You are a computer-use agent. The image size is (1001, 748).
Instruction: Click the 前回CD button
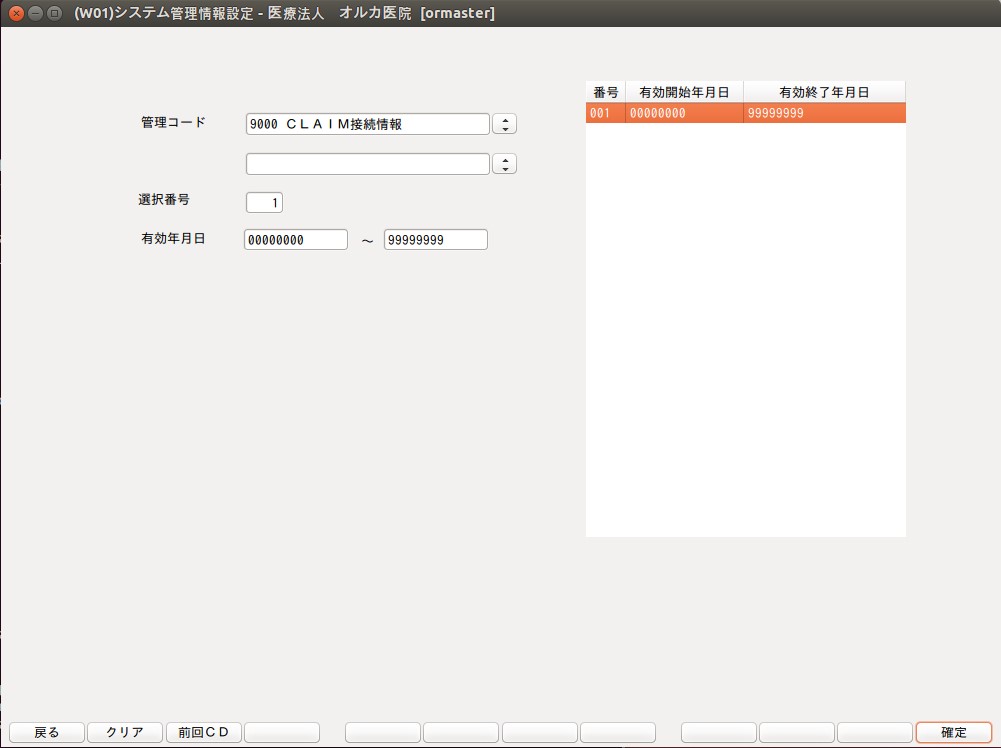click(x=204, y=732)
